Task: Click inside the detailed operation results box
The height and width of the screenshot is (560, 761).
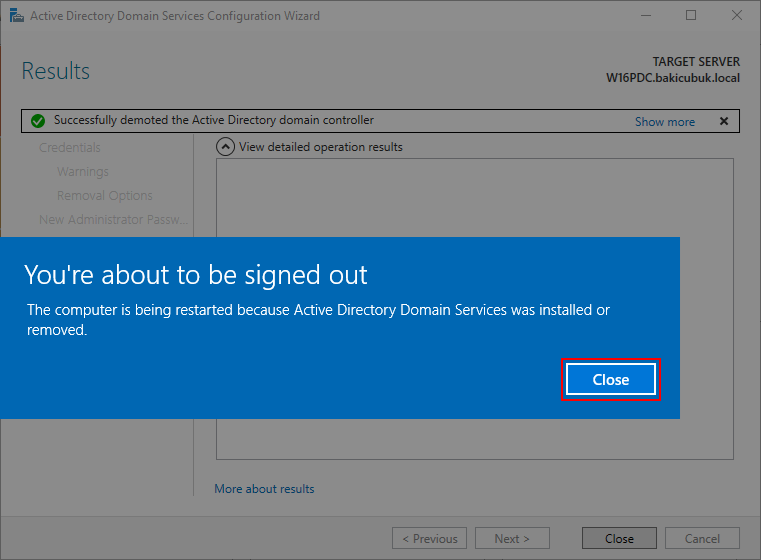Action: coord(475,198)
